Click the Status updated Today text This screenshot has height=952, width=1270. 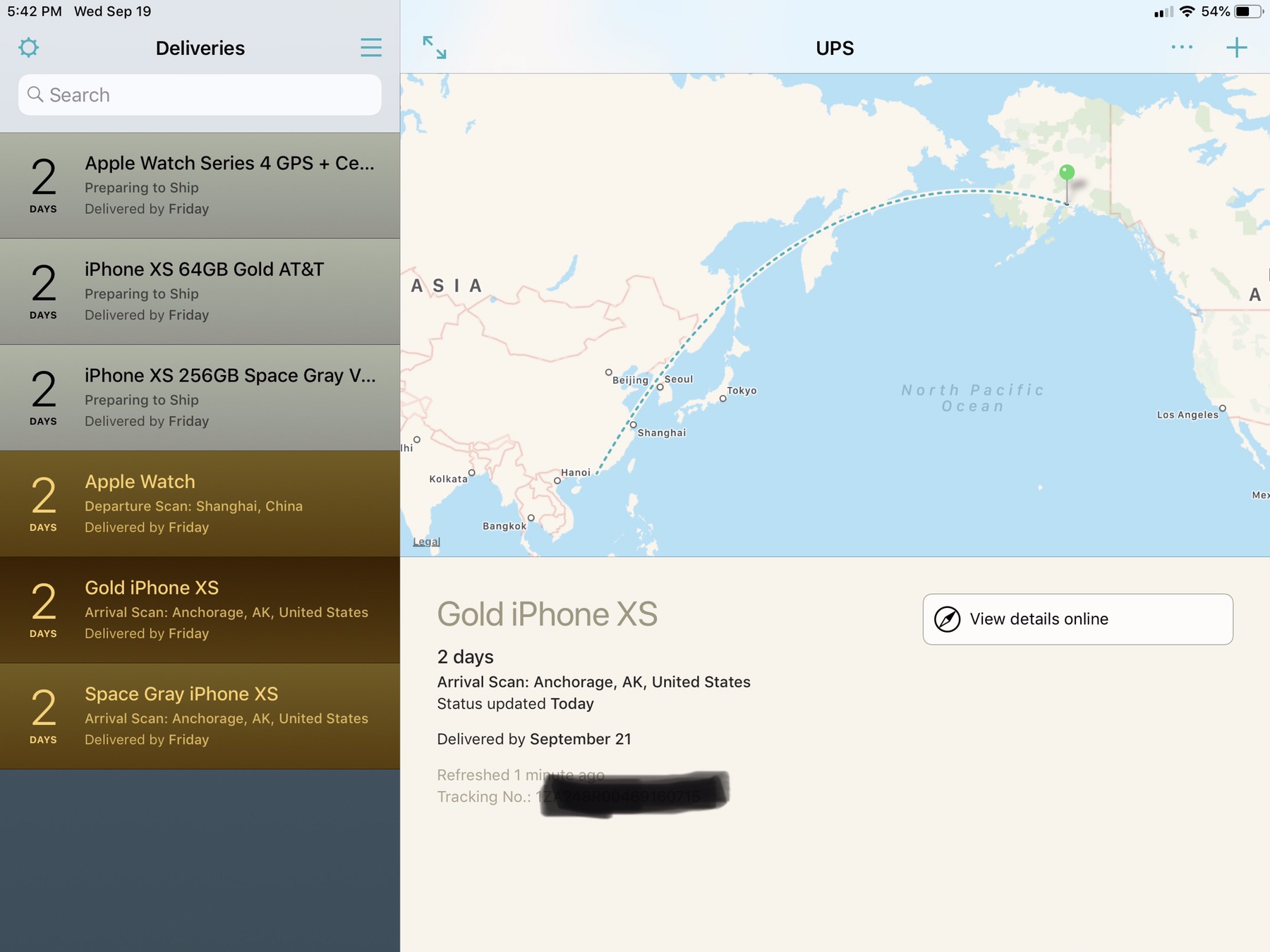[x=515, y=704]
